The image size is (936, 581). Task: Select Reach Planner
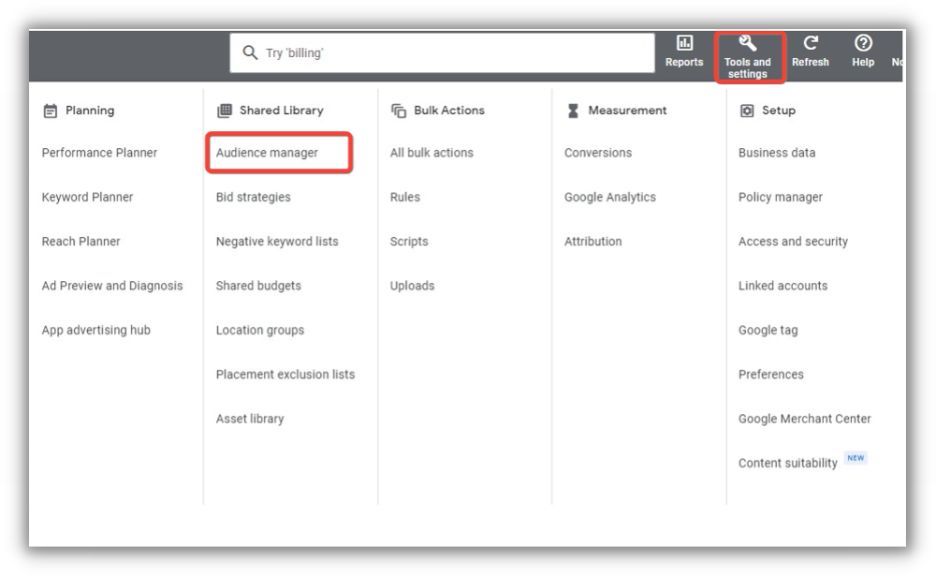81,241
